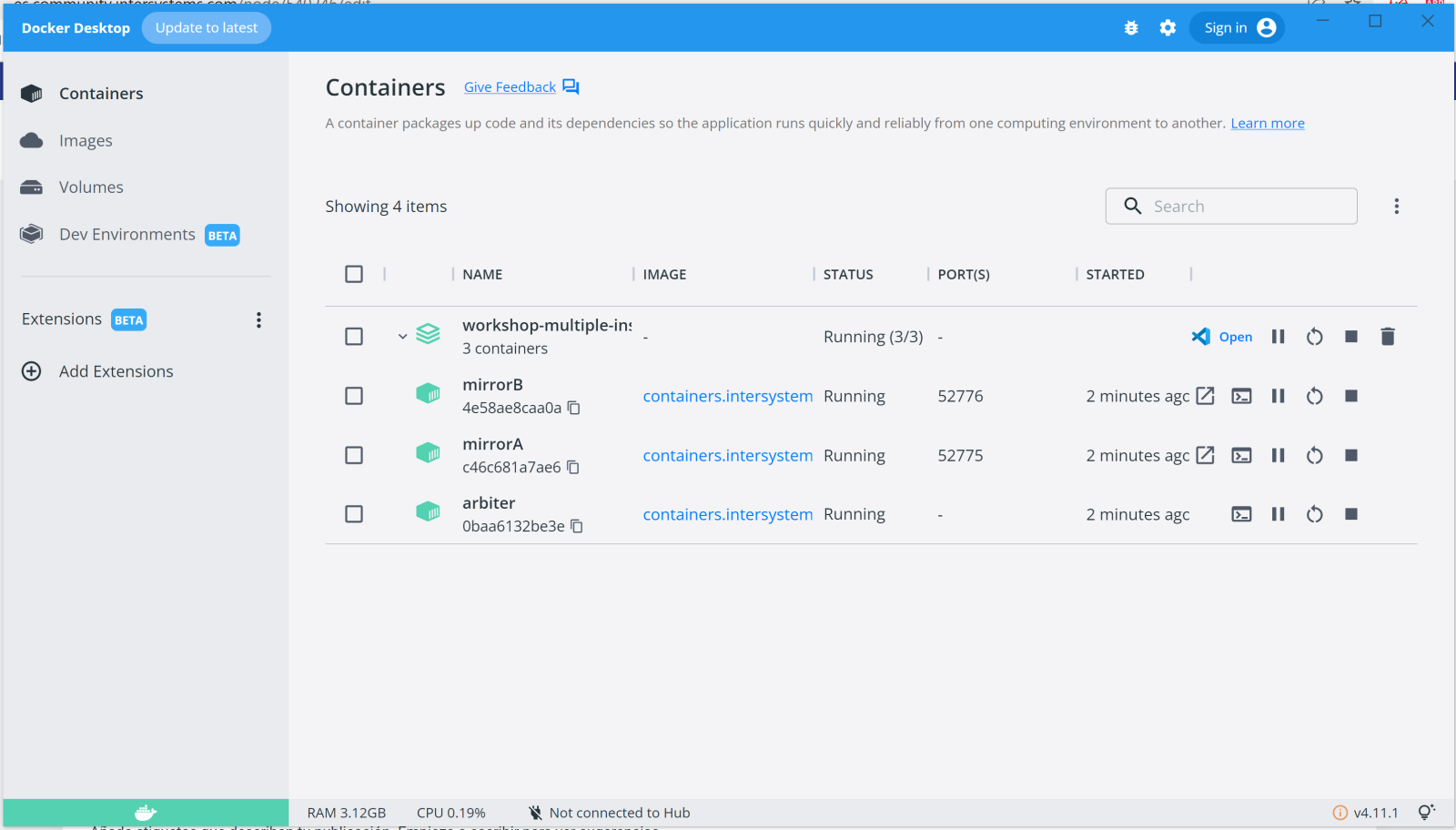Copy the arbiter container ID
1456x830 pixels.
[x=576, y=527]
